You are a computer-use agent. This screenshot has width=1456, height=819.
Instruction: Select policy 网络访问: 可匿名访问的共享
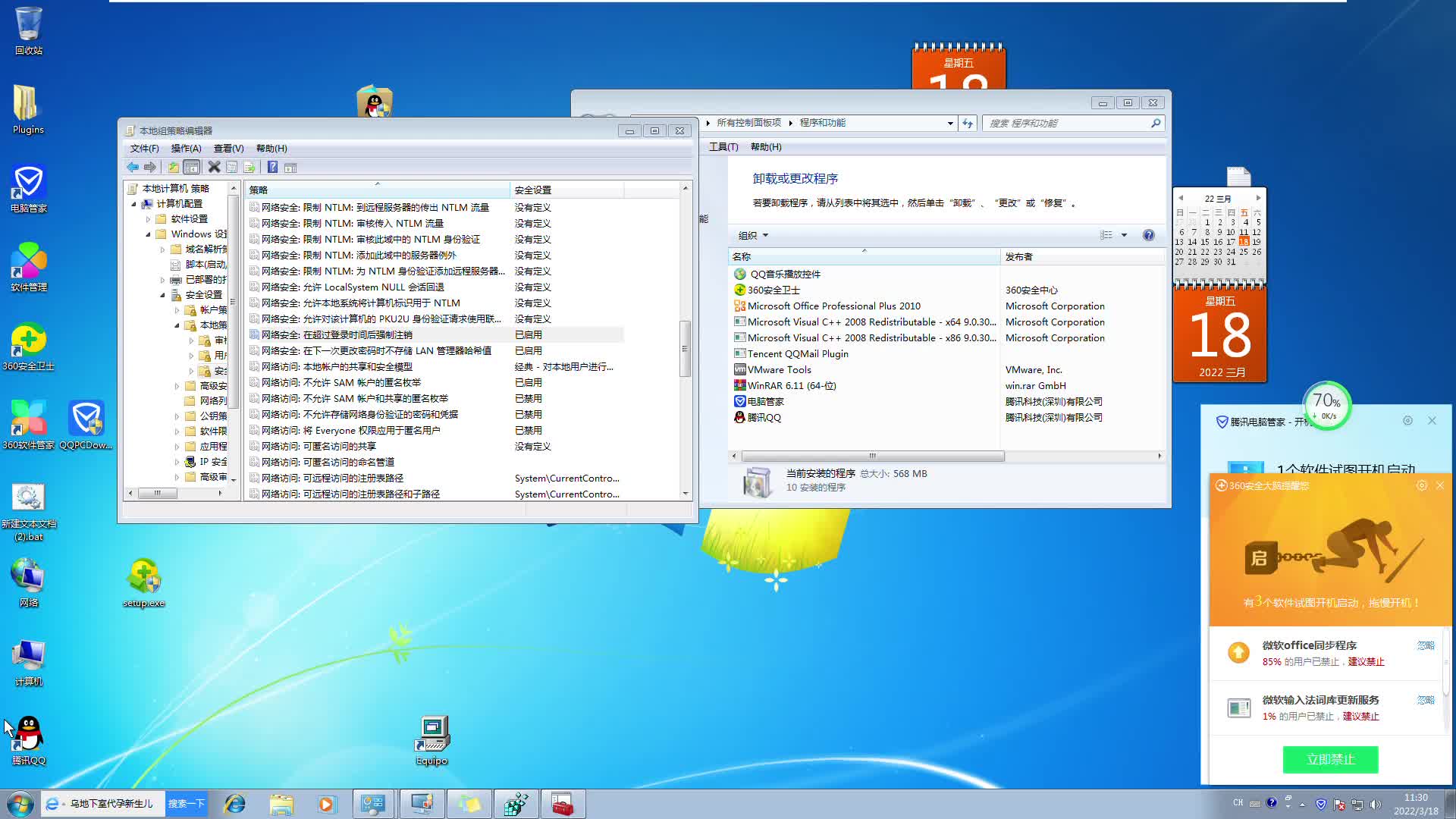tap(436, 447)
